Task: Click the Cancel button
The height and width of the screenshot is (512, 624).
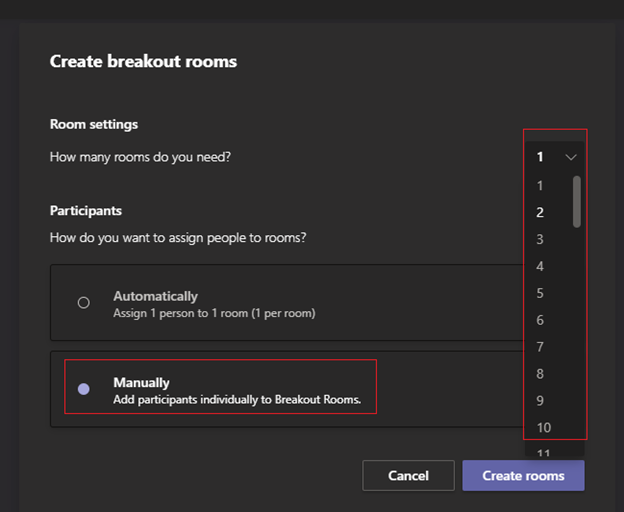Action: pyautogui.click(x=408, y=476)
